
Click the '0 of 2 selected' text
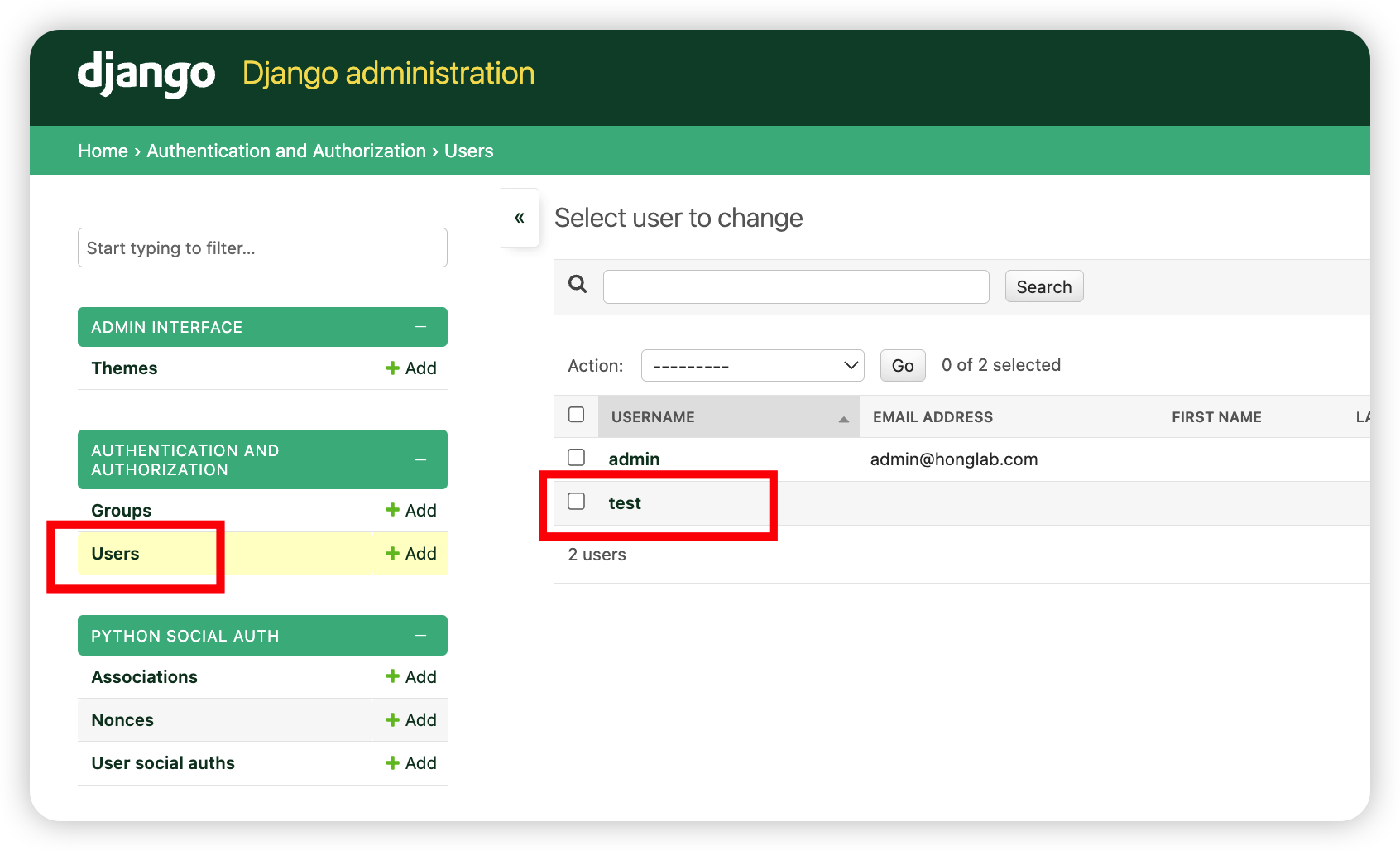point(1001,365)
